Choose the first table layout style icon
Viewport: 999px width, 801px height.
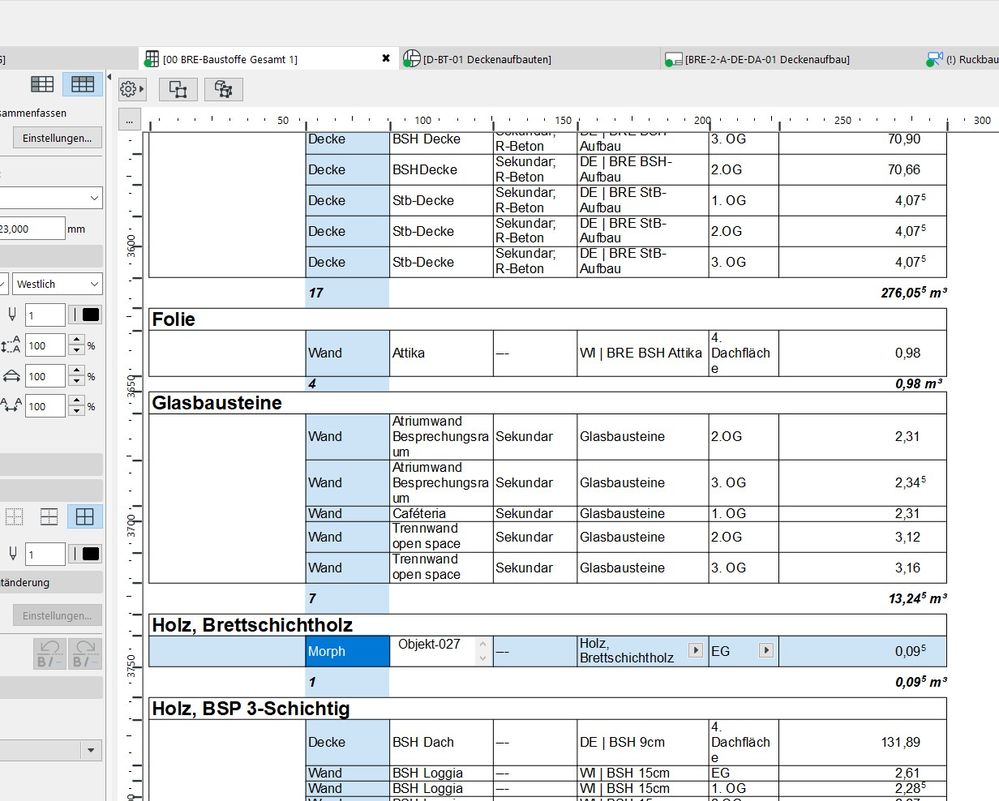pyautogui.click(x=42, y=84)
